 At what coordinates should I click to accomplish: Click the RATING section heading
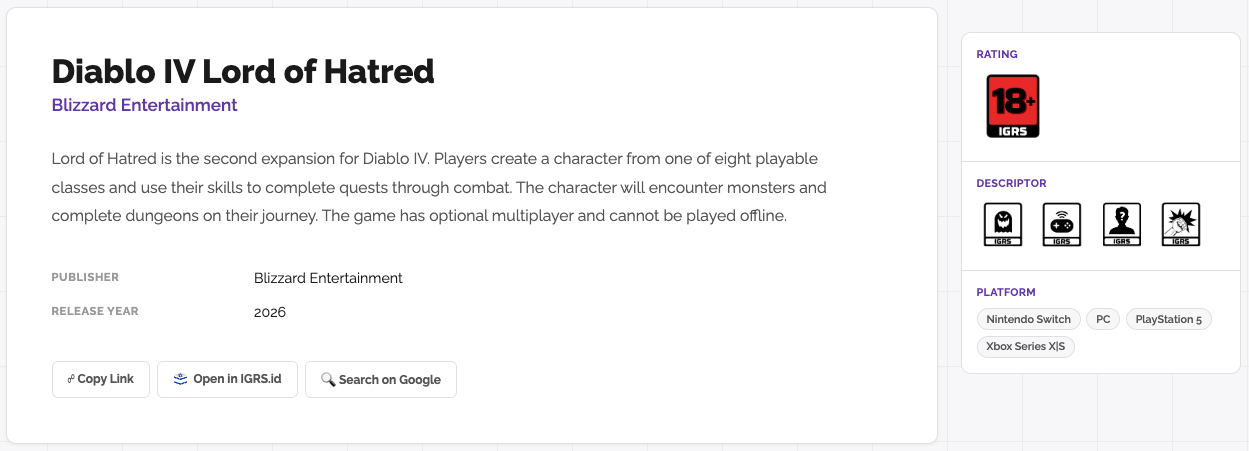(997, 54)
